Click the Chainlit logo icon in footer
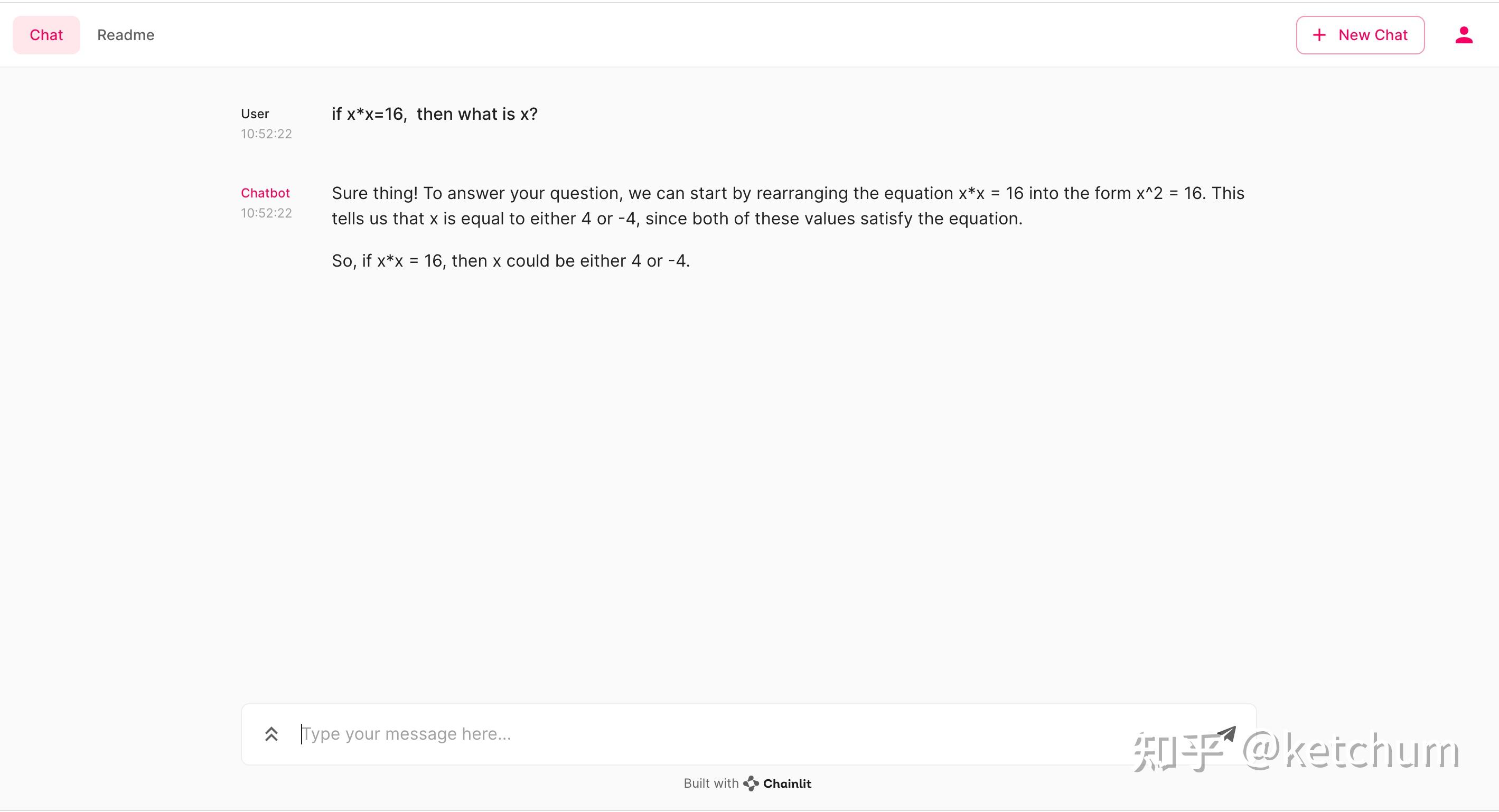The height and width of the screenshot is (812, 1499). coord(751,783)
